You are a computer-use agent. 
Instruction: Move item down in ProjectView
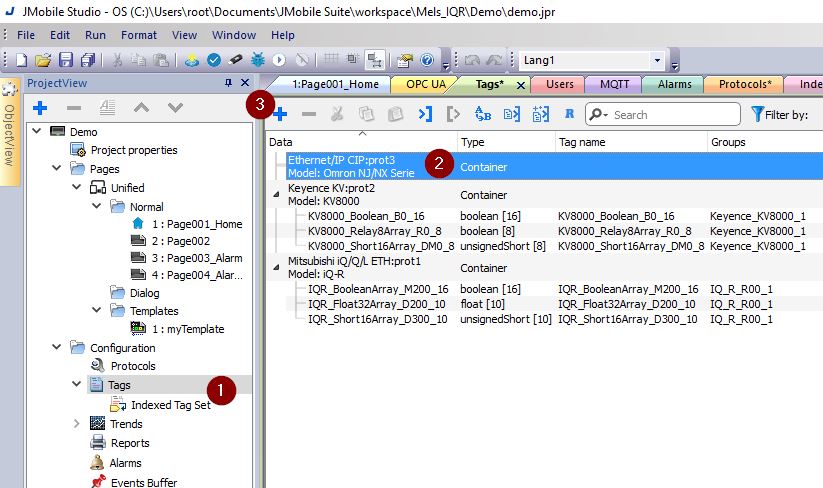coord(175,108)
